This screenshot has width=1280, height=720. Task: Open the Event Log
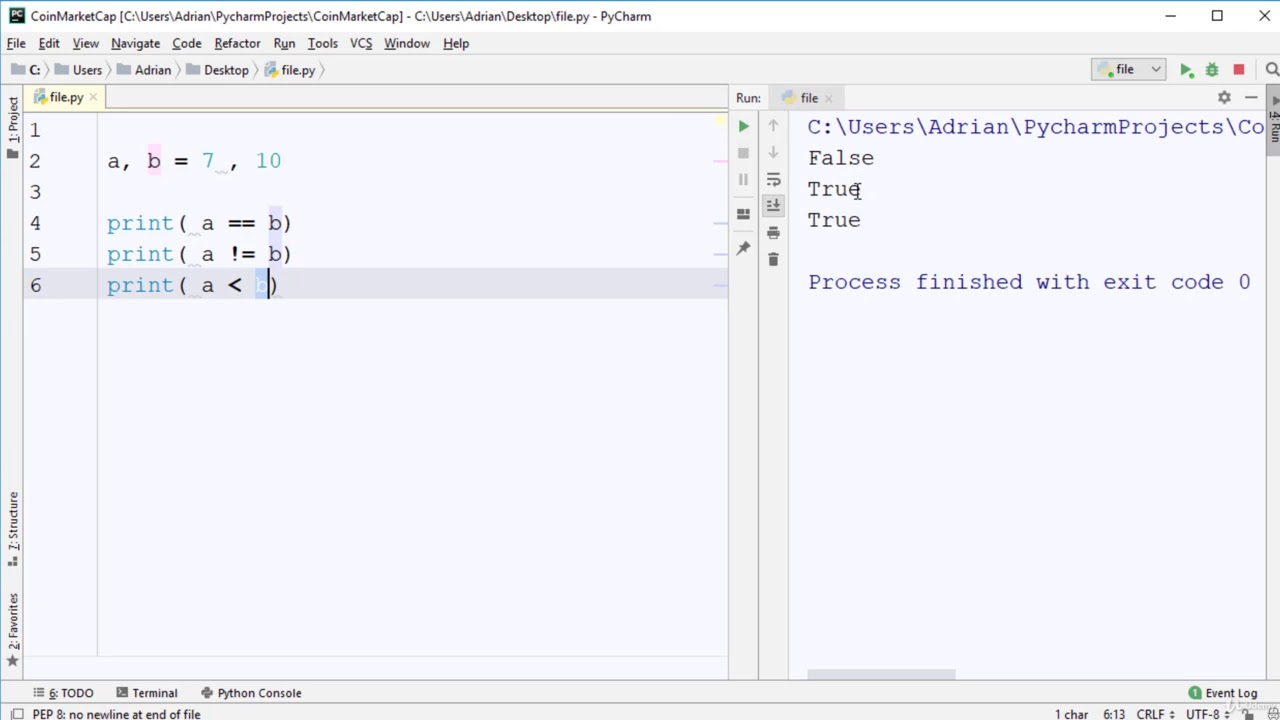coord(1222,693)
